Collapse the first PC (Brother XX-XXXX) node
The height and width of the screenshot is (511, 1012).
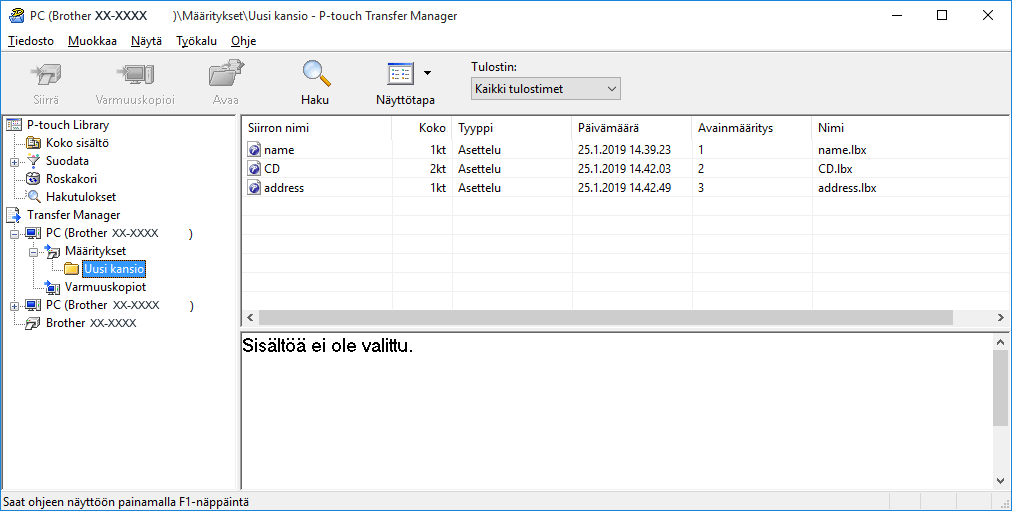(14, 234)
